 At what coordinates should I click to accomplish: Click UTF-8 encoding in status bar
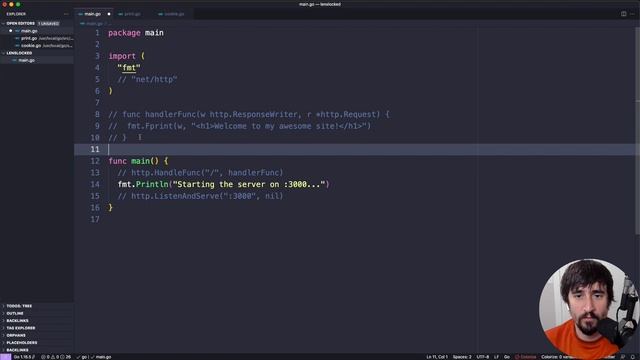coord(482,357)
